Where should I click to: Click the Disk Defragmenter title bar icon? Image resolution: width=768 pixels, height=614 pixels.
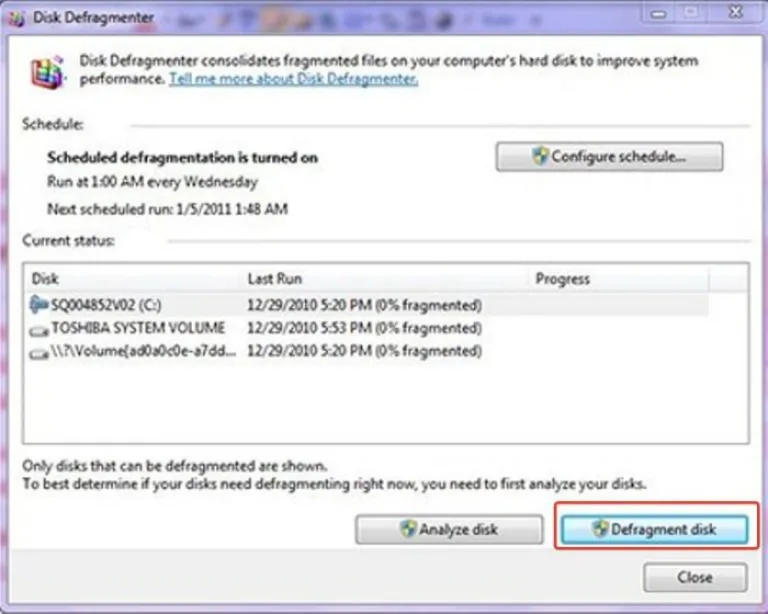tap(16, 19)
